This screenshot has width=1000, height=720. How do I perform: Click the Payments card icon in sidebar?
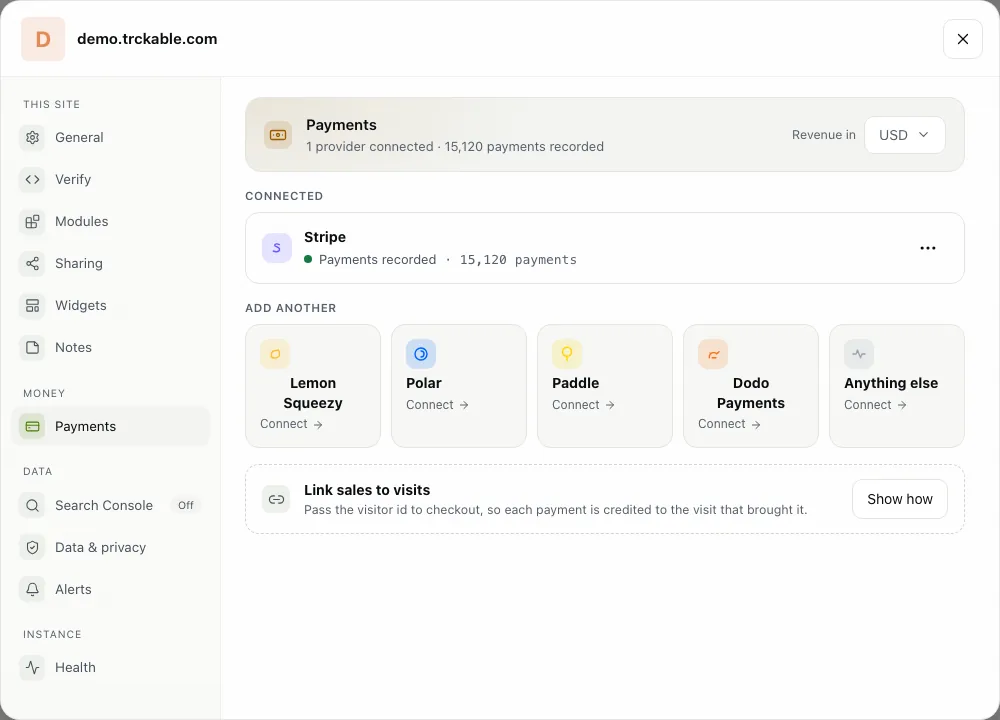(33, 426)
